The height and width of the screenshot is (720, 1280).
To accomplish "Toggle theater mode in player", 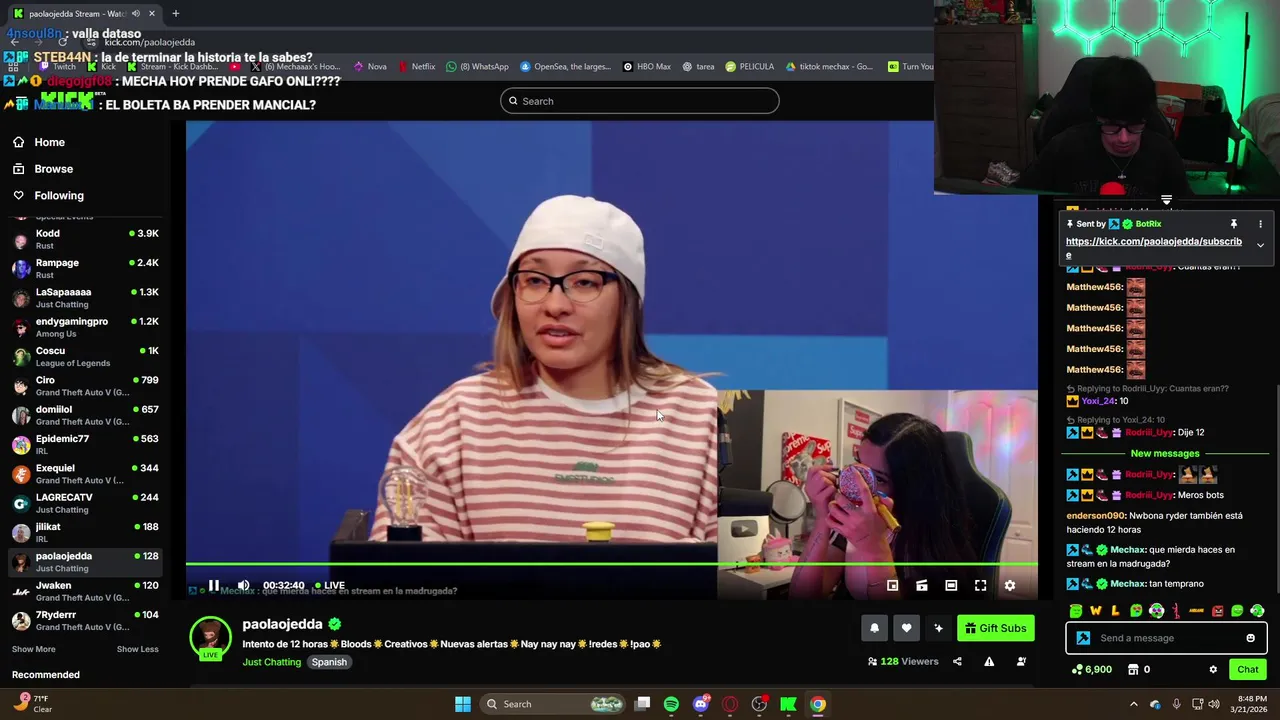I will coord(951,586).
